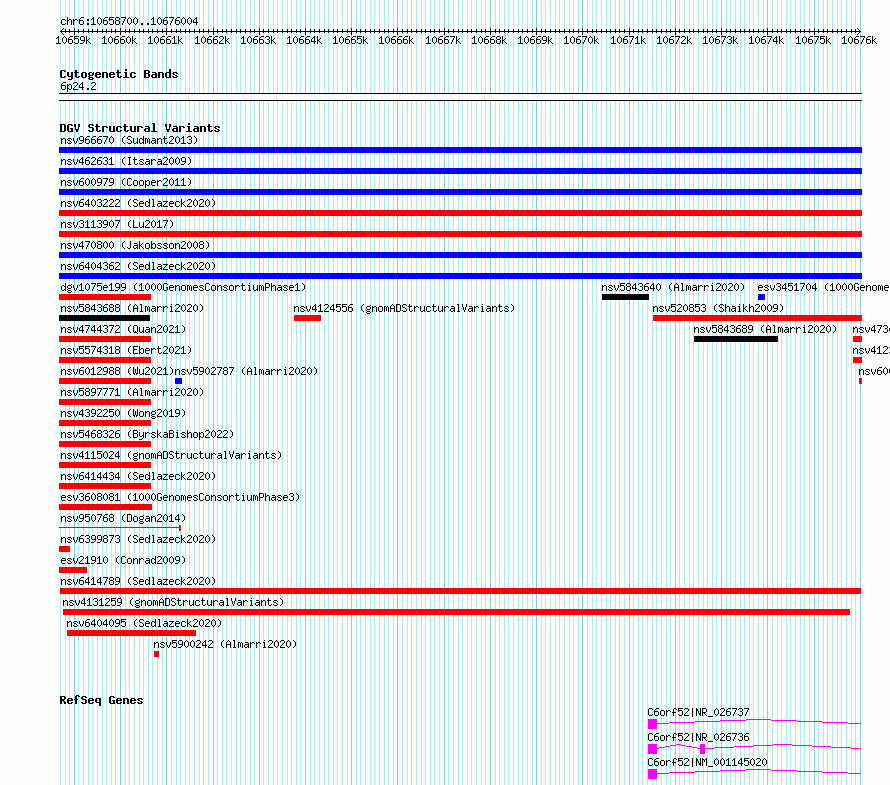Viewport: 890px width, 785px height.
Task: Open nsv4115024 (gnomADStructuralVariants) label
Action: point(171,455)
